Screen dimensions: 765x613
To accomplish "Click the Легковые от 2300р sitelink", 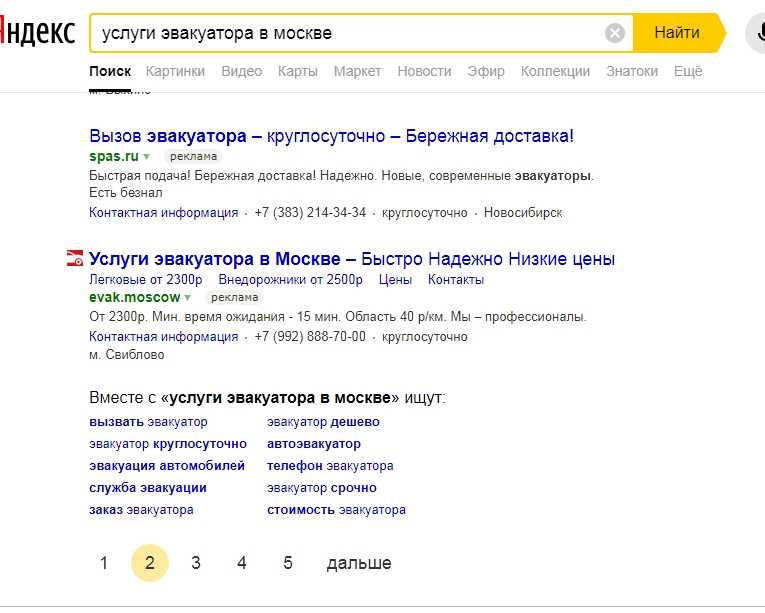I will pos(145,280).
